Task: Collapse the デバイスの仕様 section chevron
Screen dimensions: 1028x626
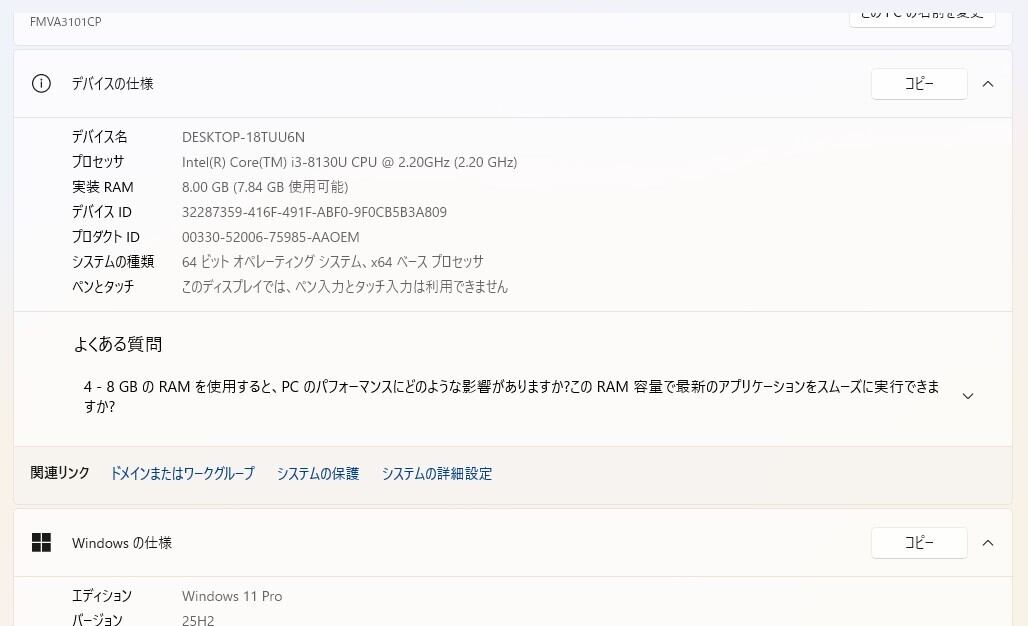Action: (987, 84)
